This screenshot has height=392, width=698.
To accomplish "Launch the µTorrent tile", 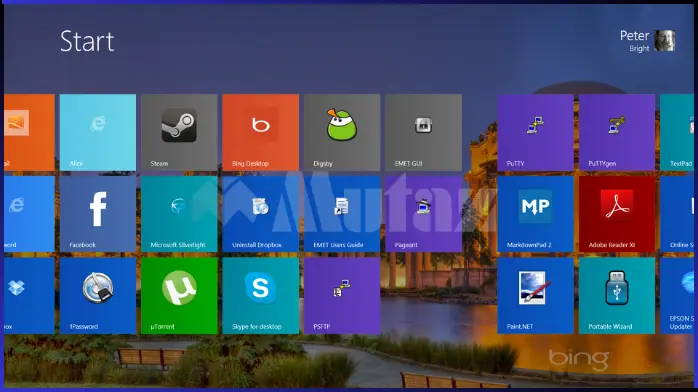I will coord(179,296).
